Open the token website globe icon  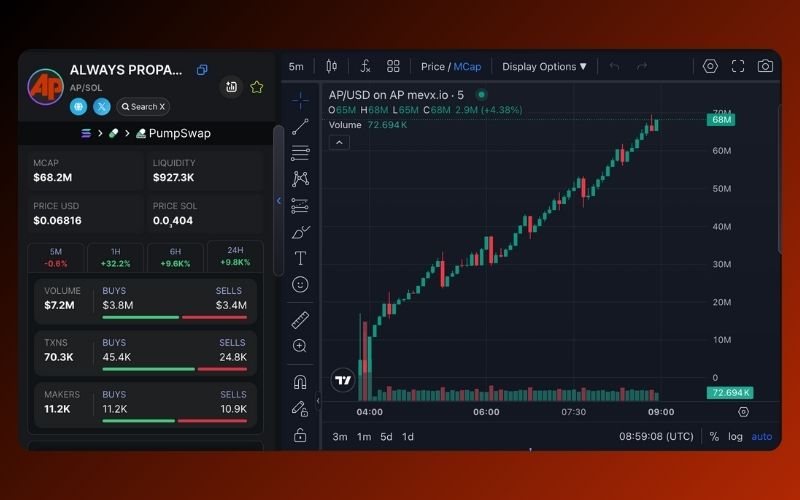pos(79,107)
